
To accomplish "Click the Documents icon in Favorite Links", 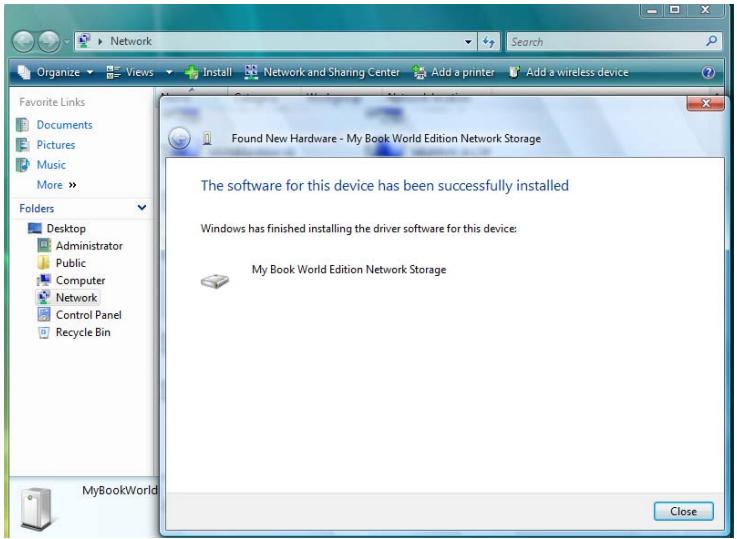I will pyautogui.click(x=23, y=125).
